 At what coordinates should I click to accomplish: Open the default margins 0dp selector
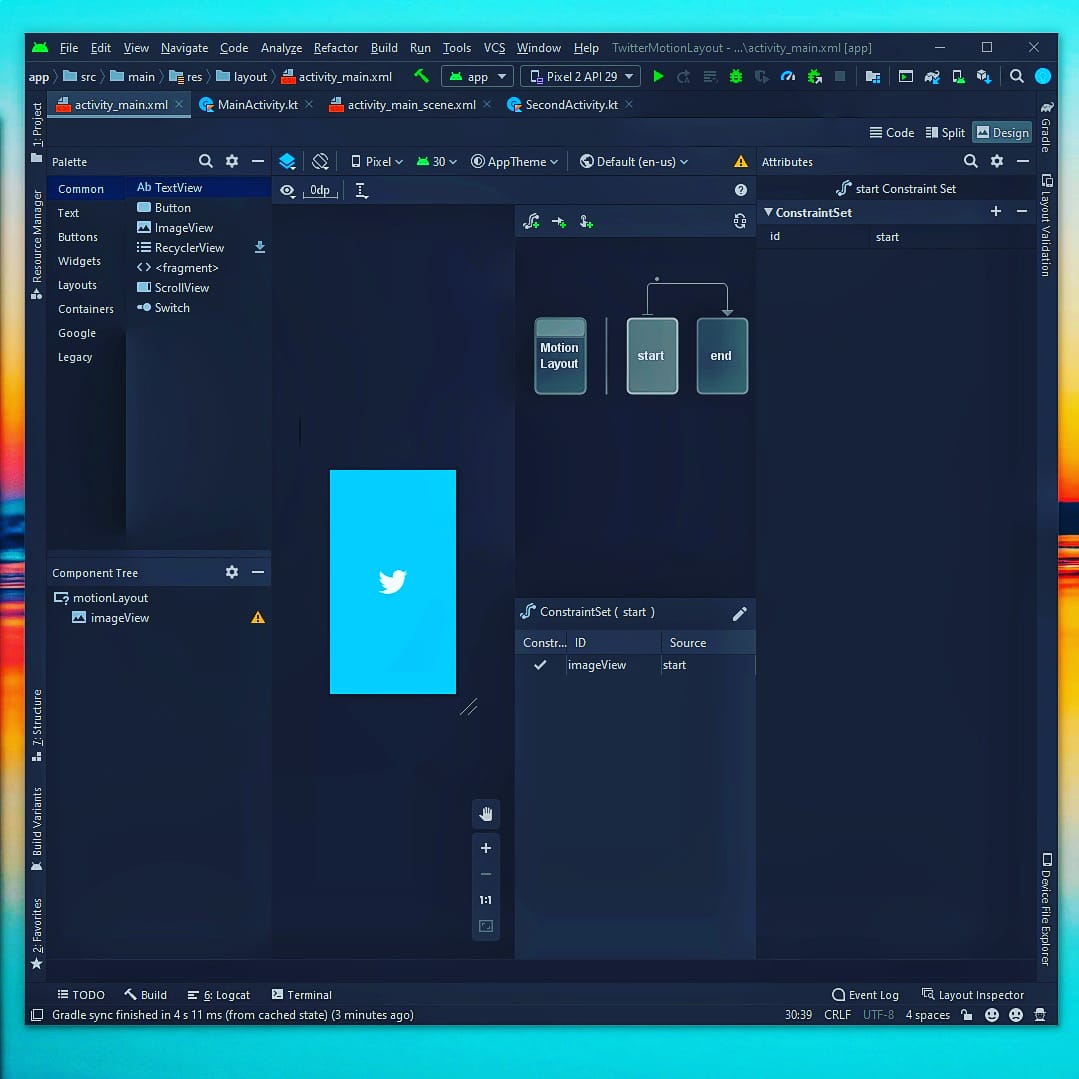[320, 191]
